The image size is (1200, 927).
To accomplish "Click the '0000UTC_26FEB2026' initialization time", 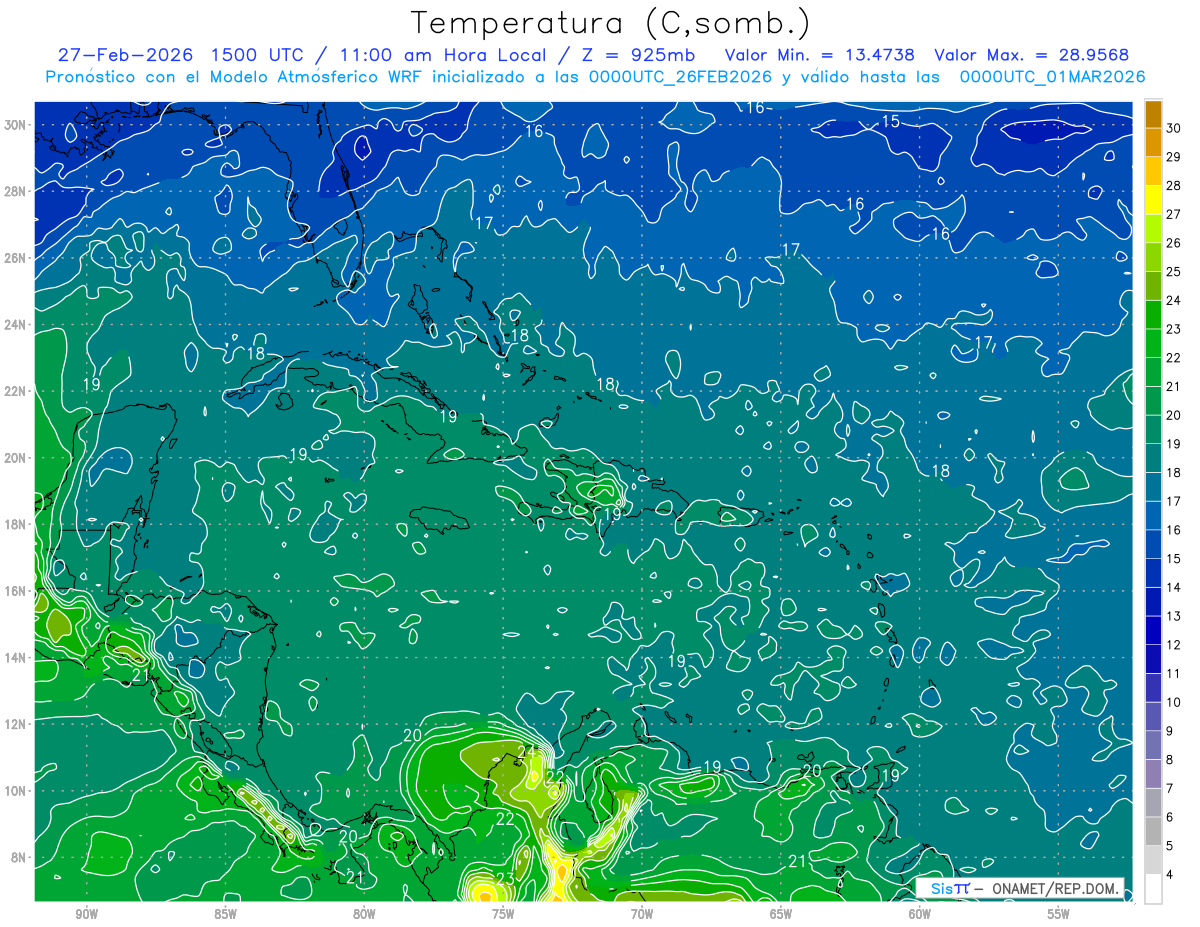I will (x=680, y=77).
